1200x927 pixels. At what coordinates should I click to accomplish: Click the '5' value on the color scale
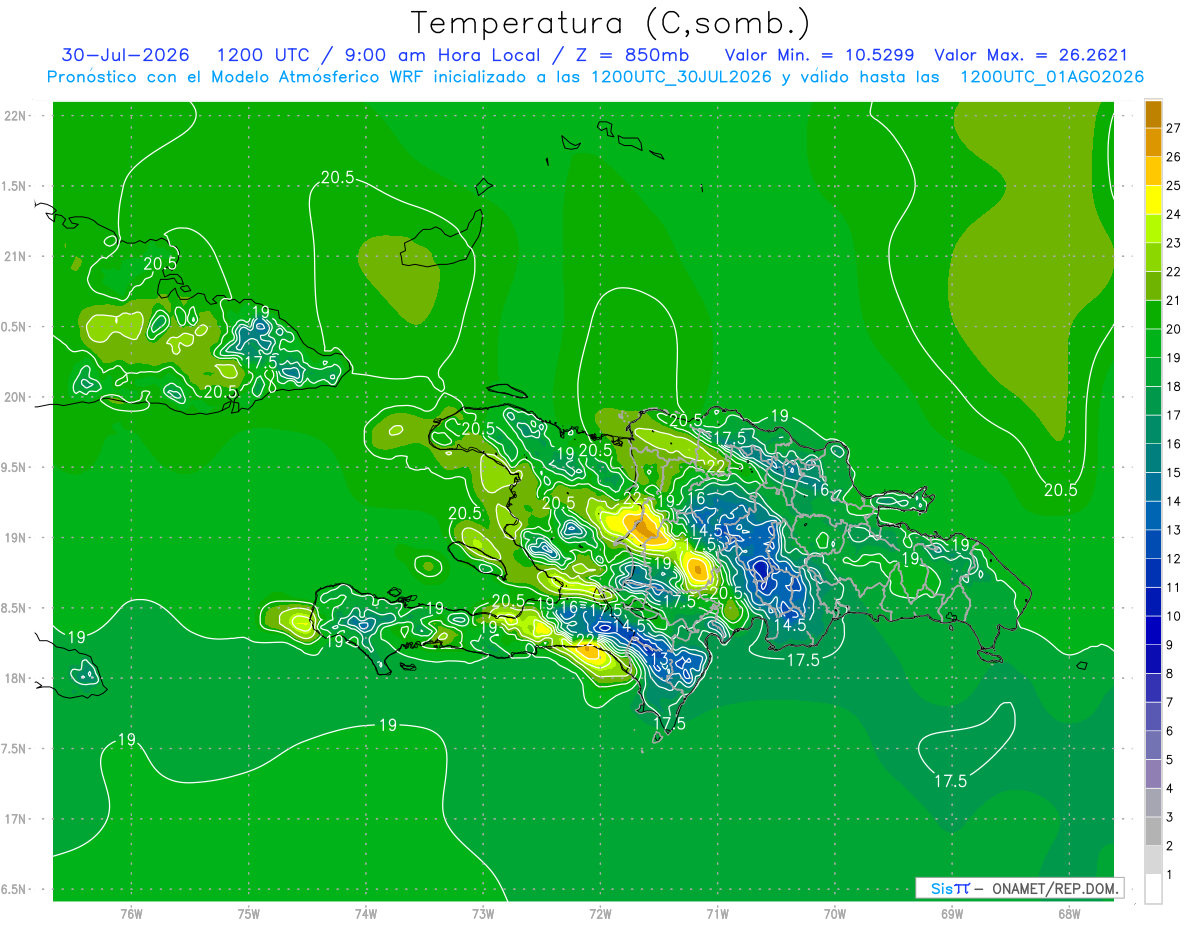pos(1170,760)
